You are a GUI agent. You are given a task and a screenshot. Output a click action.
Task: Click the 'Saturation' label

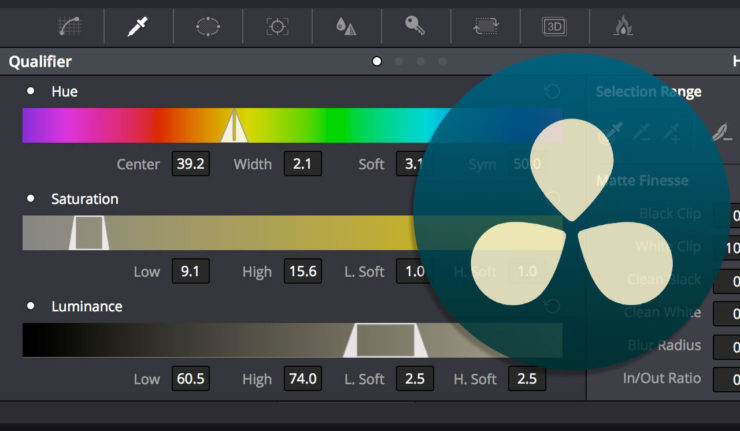point(84,199)
